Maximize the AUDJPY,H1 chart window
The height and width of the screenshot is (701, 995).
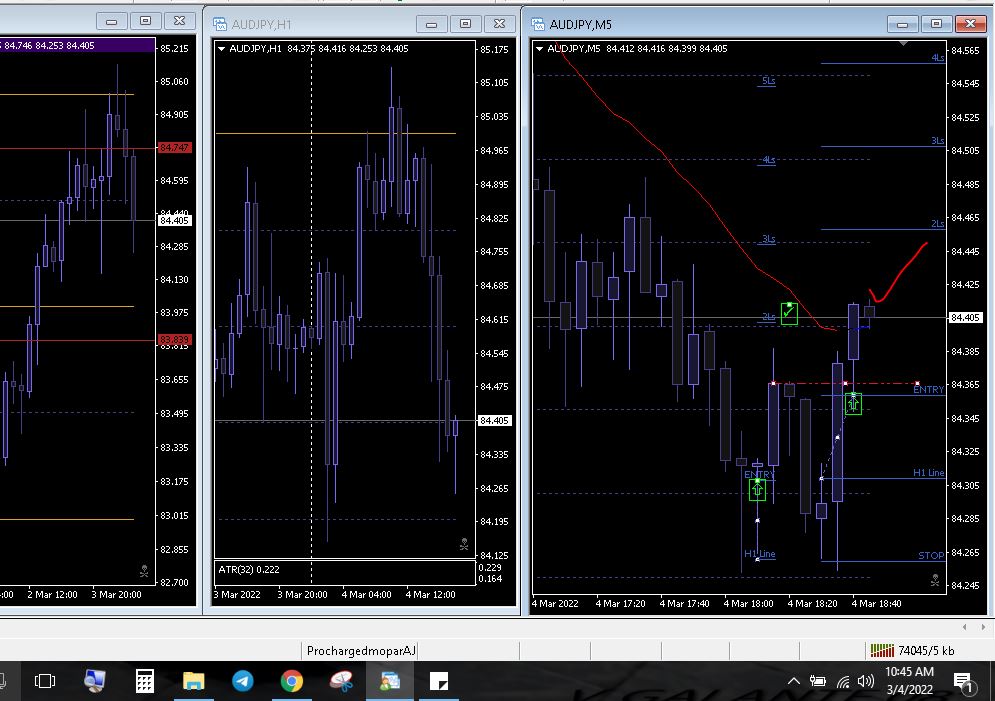465,23
